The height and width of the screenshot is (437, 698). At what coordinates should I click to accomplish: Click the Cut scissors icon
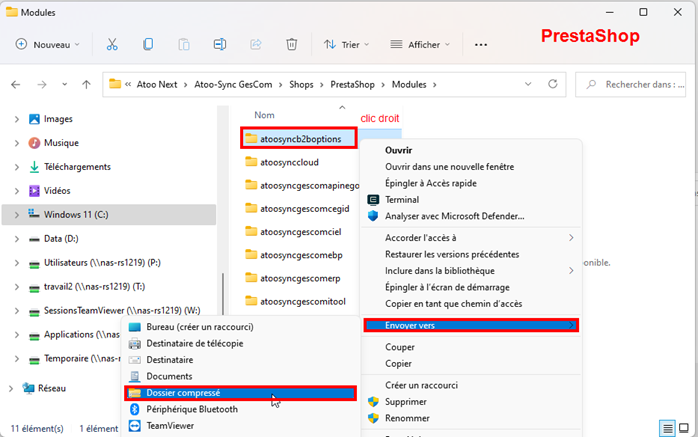pos(112,45)
